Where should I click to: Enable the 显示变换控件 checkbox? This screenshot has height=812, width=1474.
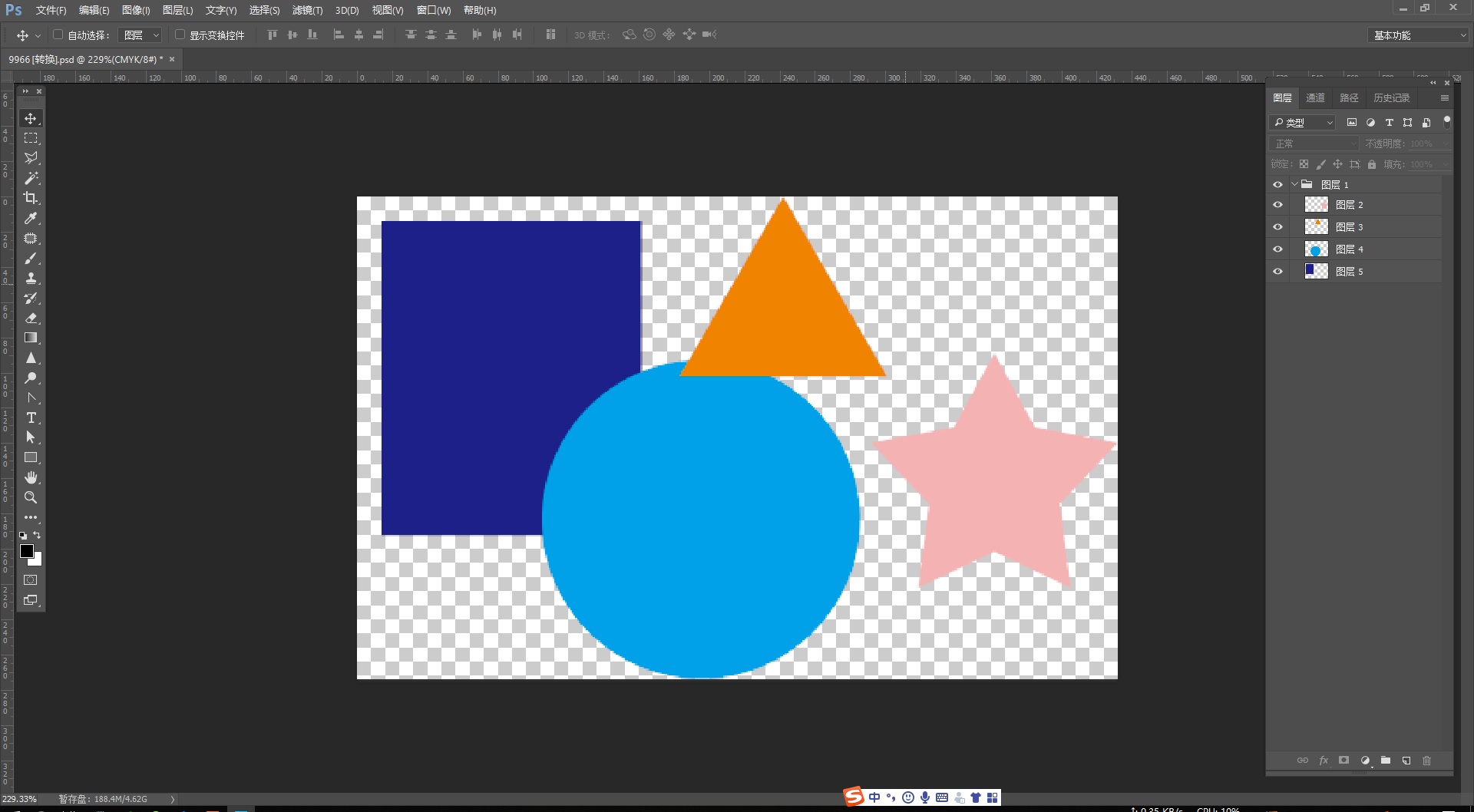tap(180, 34)
